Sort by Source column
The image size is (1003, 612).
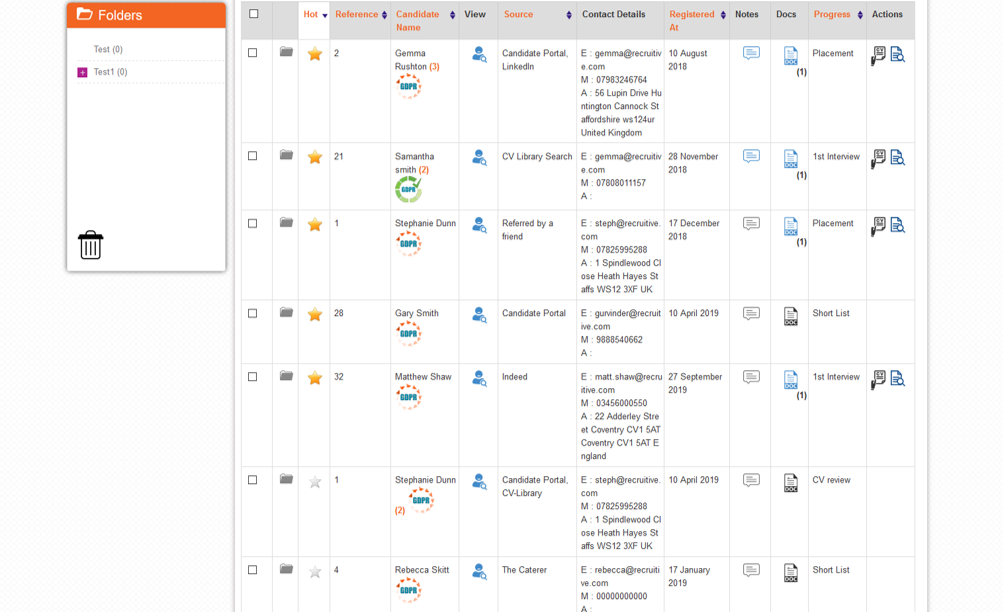(537, 14)
